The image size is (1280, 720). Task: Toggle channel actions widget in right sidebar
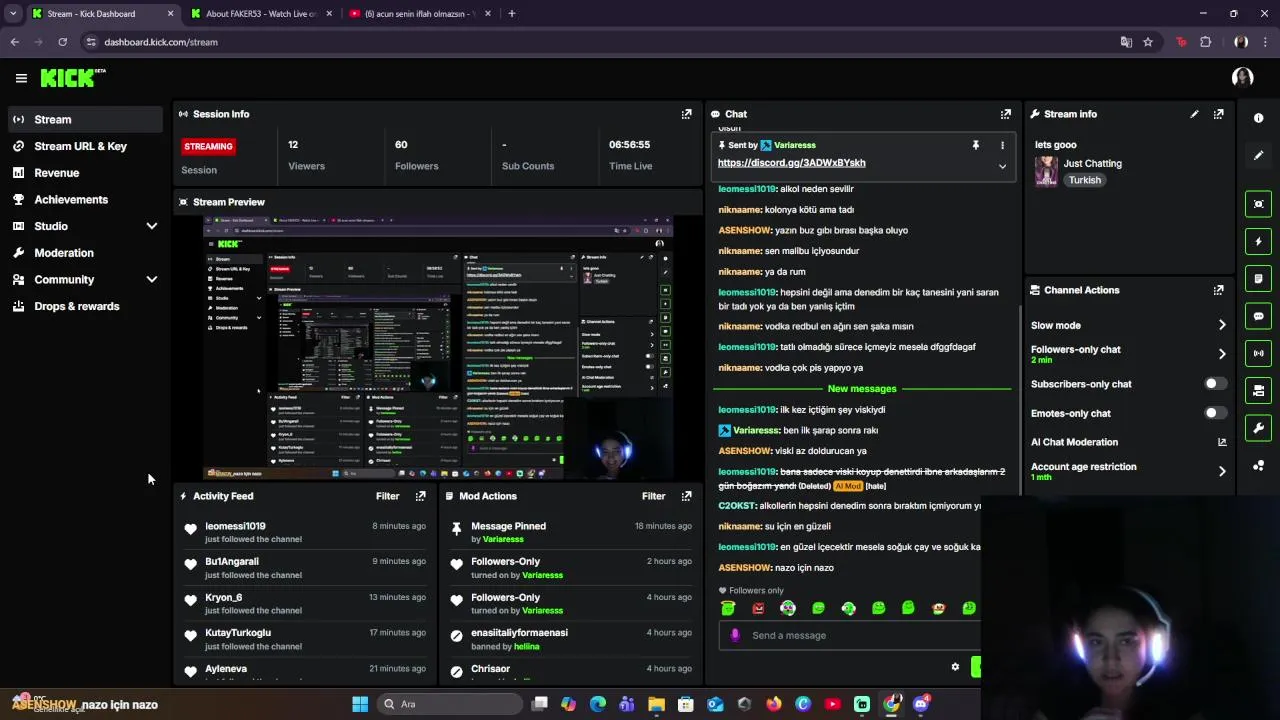1258,390
